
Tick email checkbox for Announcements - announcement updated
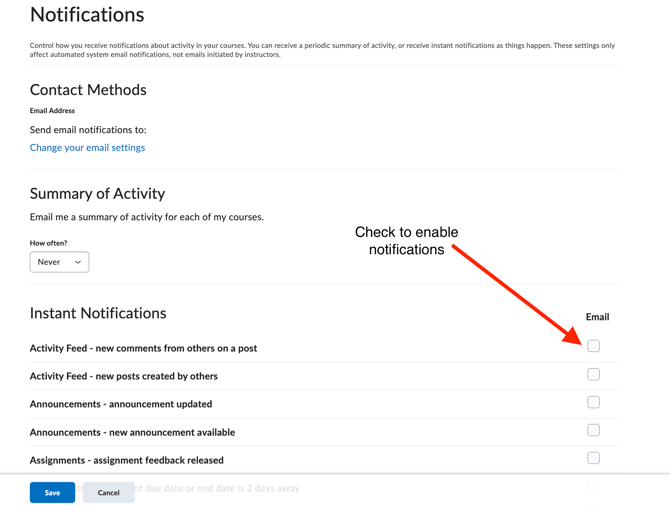point(593,402)
